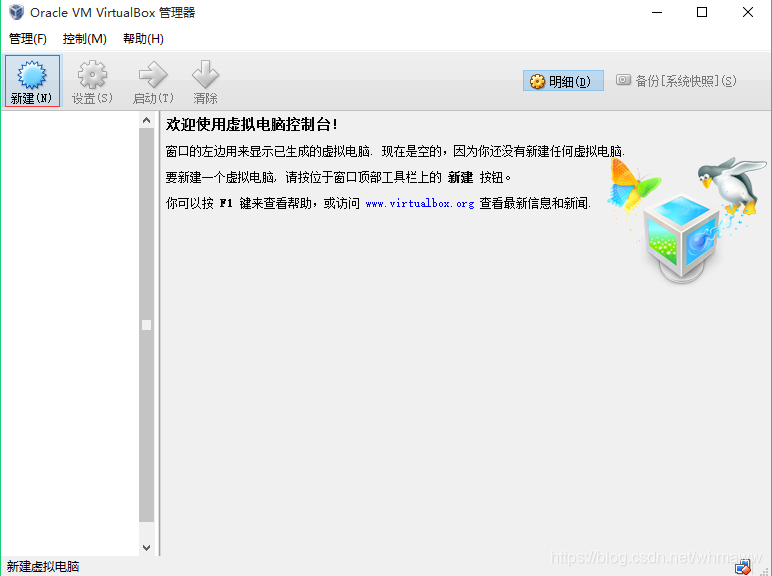Screen dimensions: 772x576
Task: Open the File (管理) menu
Action: pyautogui.click(x=28, y=38)
